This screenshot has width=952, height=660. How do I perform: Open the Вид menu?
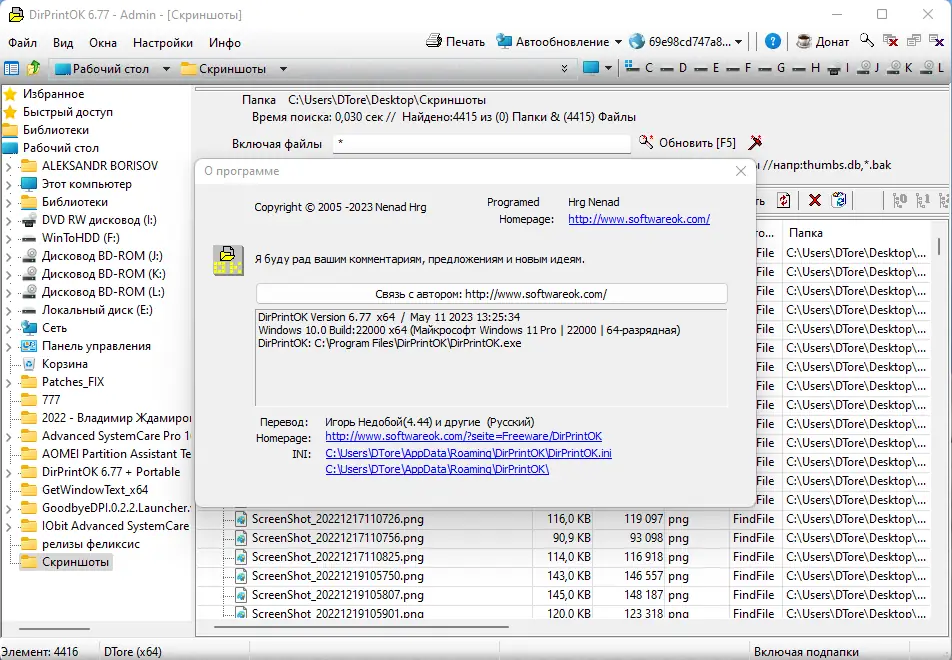pos(63,43)
